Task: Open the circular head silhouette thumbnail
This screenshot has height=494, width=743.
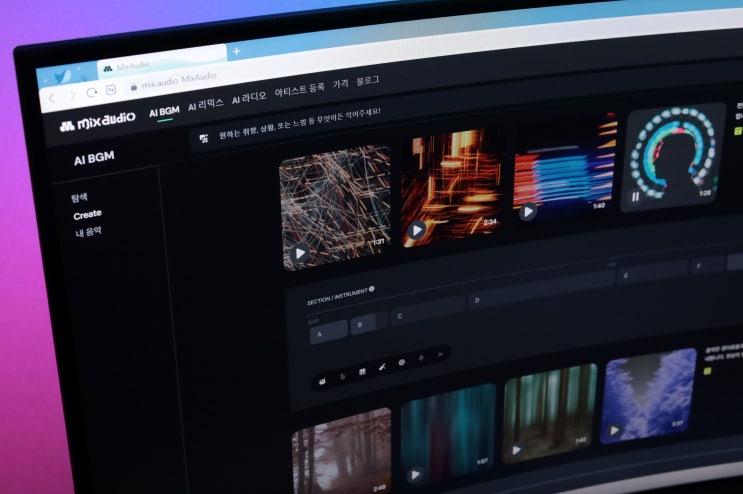Action: tap(673, 156)
